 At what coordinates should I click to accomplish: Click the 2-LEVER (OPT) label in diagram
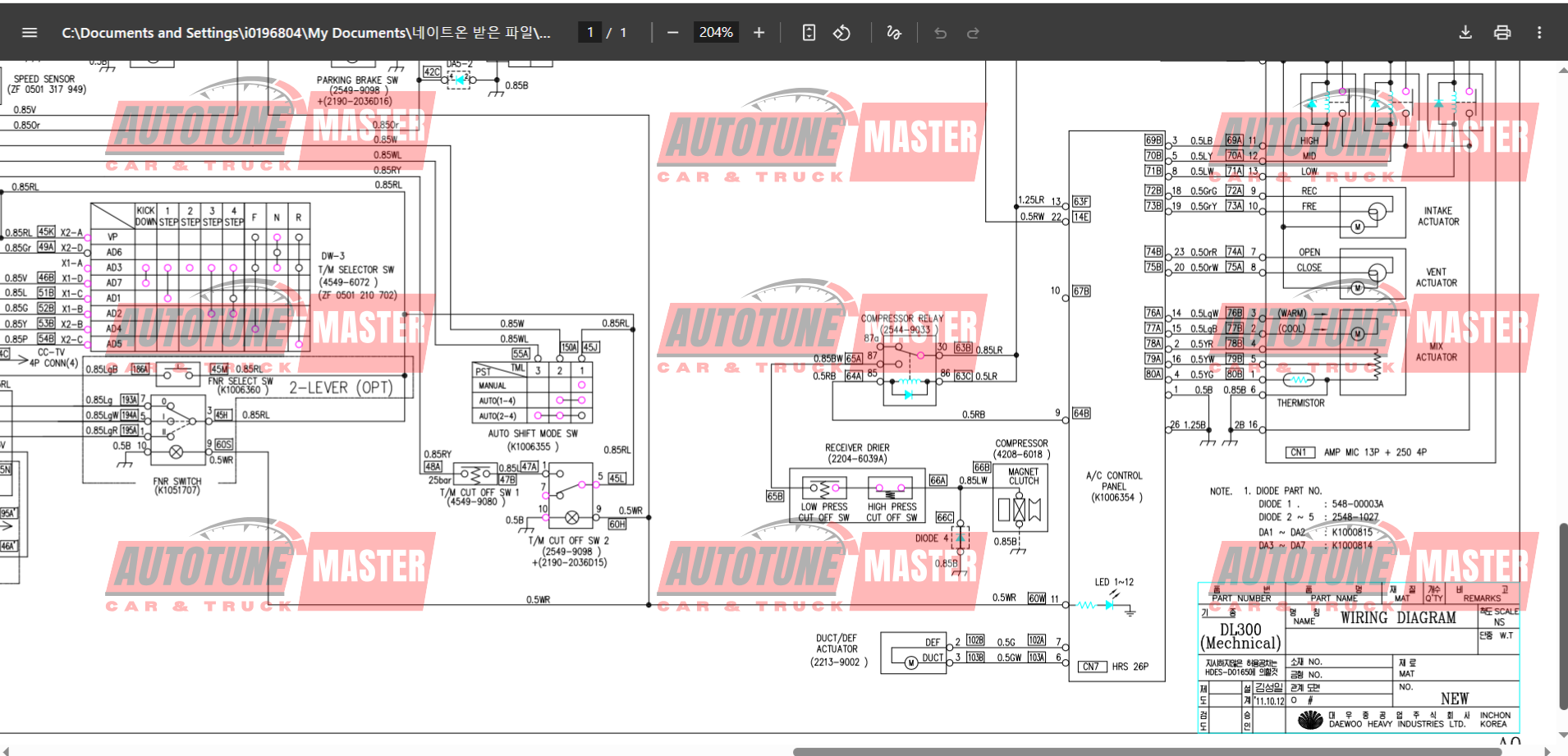(341, 387)
